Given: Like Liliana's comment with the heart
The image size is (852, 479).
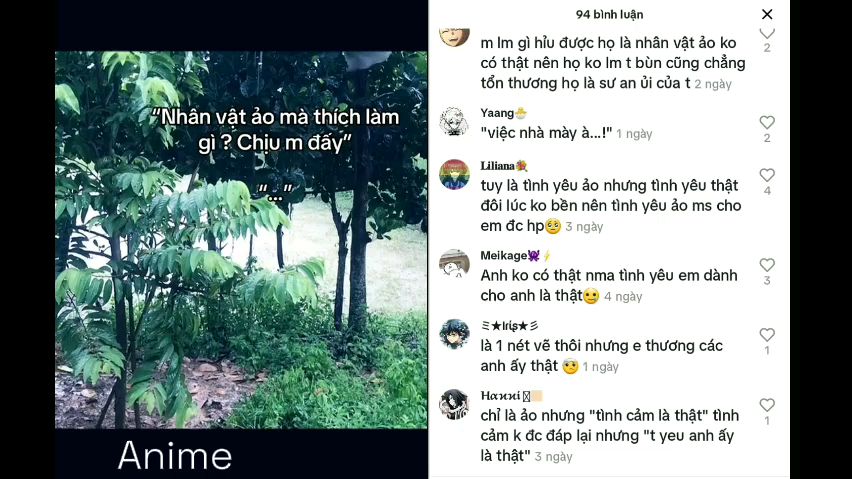Looking at the screenshot, I should (767, 175).
